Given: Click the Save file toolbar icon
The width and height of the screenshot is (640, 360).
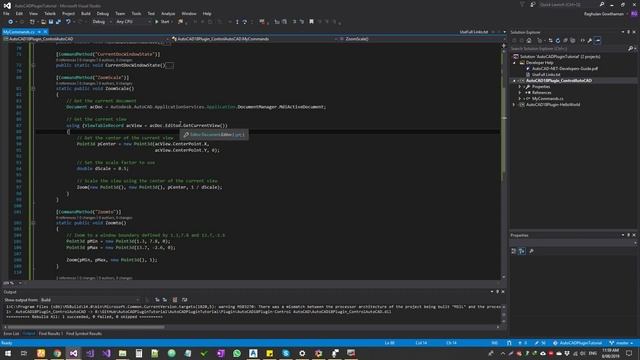Looking at the screenshot, I should point(51,22).
